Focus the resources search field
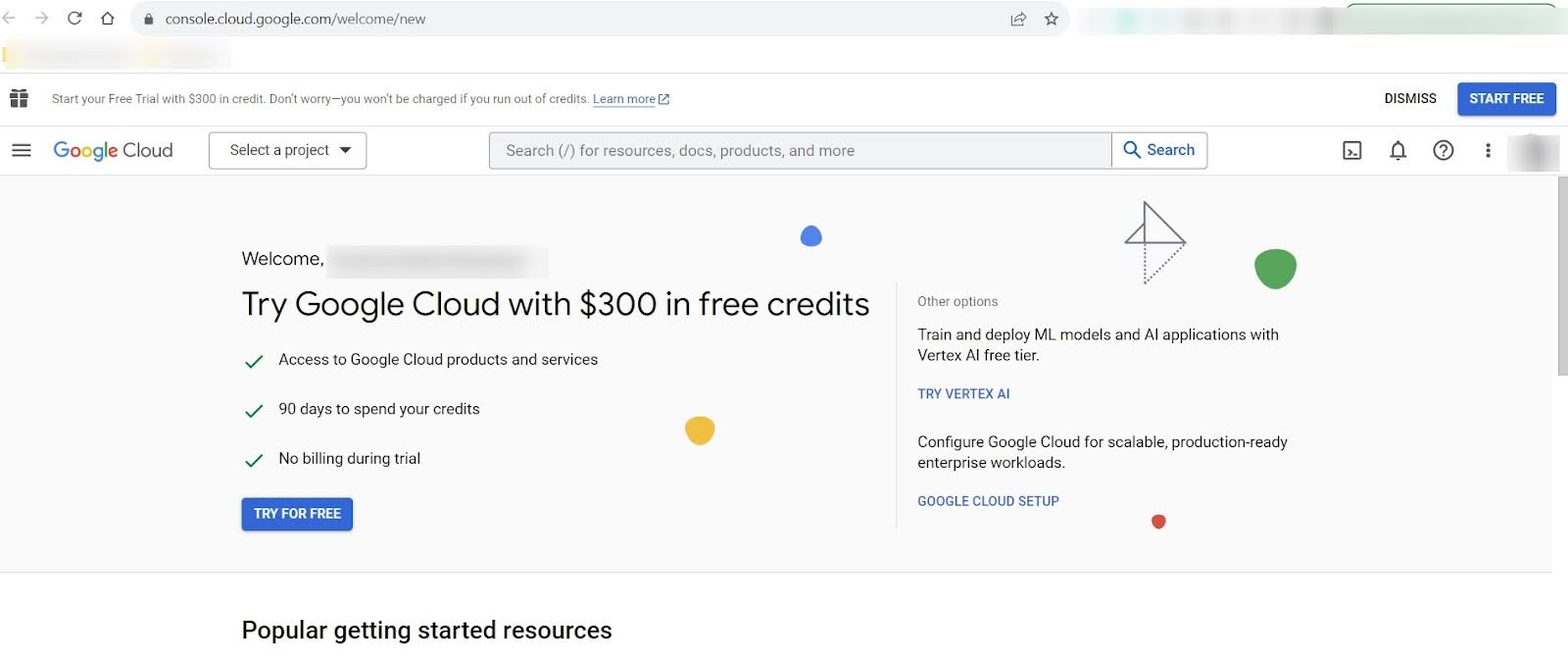 [x=800, y=150]
